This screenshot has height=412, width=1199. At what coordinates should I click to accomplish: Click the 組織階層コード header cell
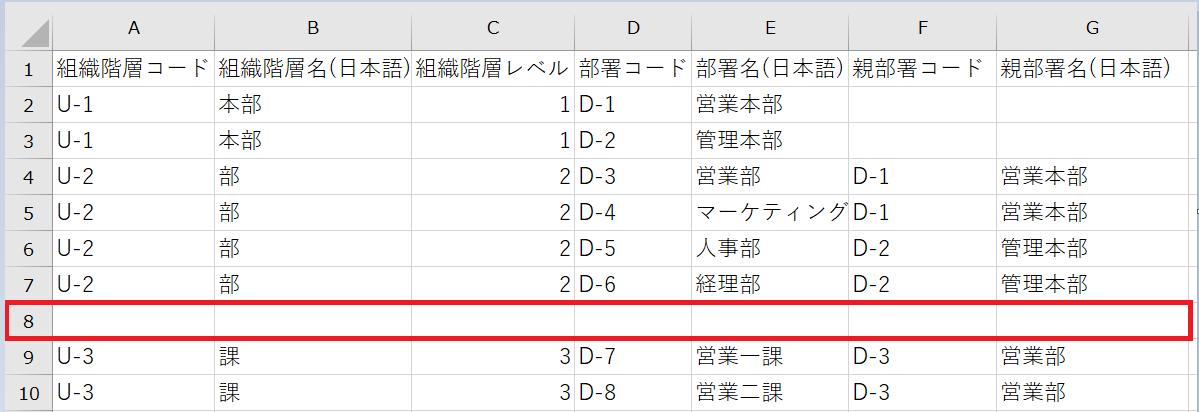[x=132, y=69]
